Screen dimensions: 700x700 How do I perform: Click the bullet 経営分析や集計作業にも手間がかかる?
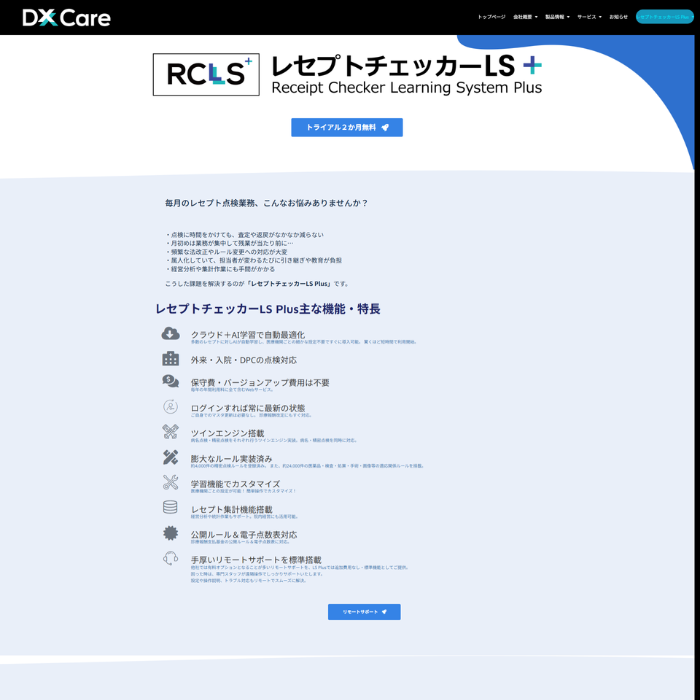221,269
